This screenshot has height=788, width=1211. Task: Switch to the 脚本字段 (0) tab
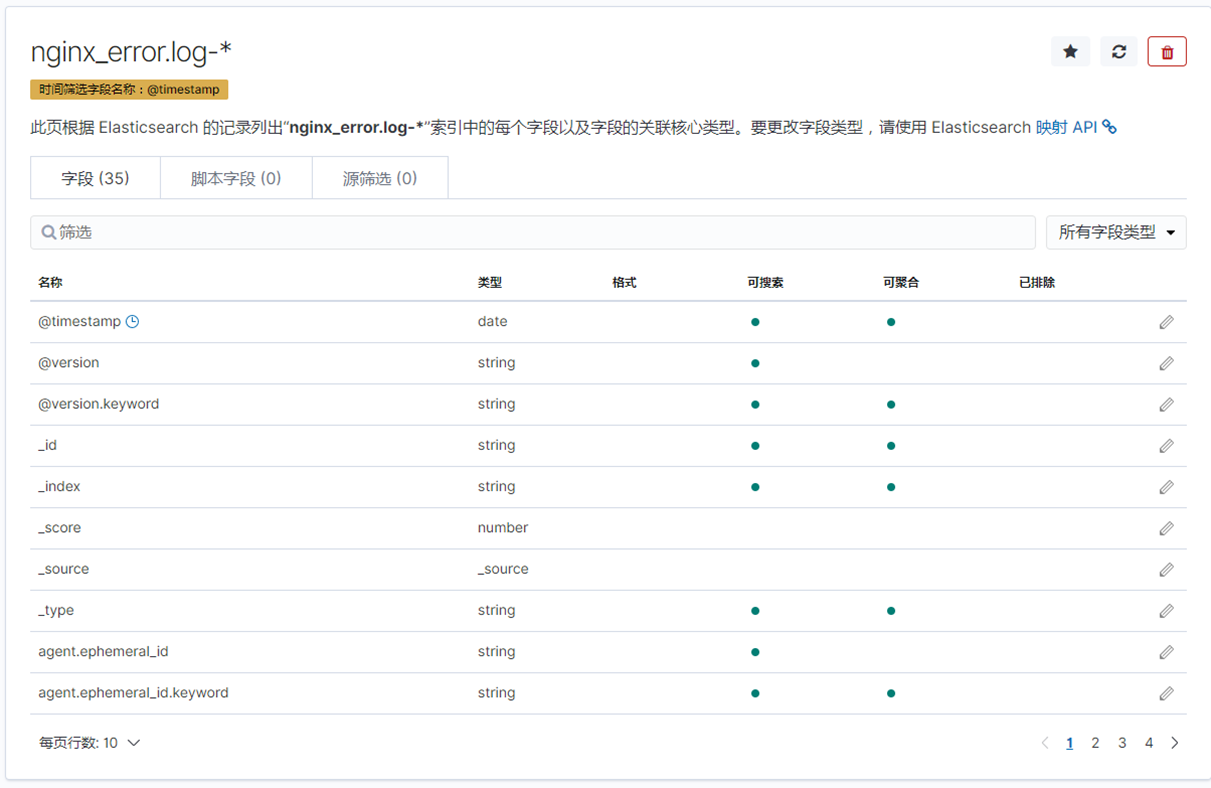click(x=236, y=178)
